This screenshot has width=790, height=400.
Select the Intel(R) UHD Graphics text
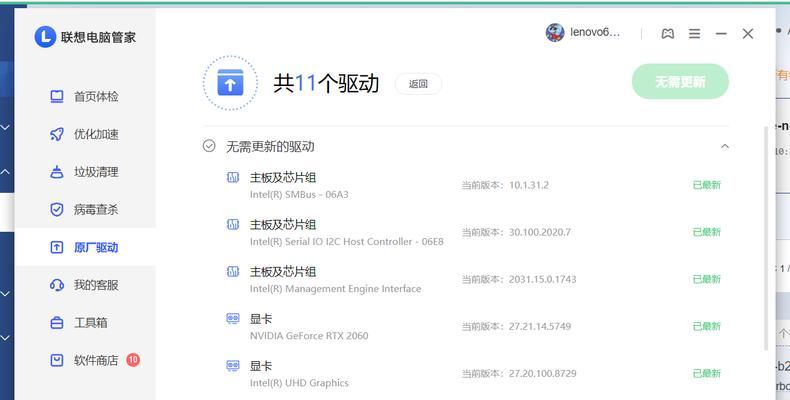coord(299,383)
